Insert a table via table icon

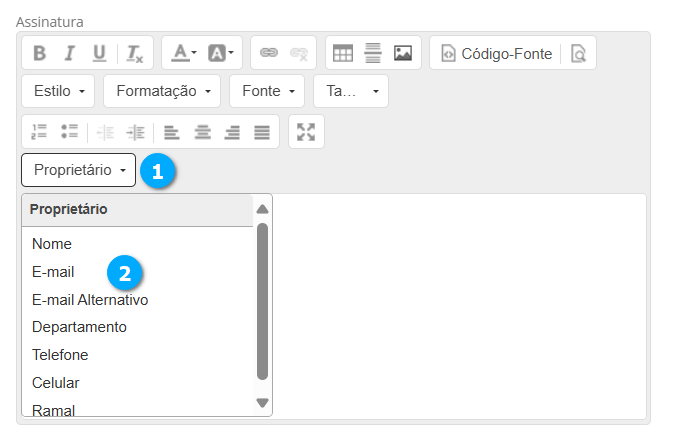tap(343, 53)
